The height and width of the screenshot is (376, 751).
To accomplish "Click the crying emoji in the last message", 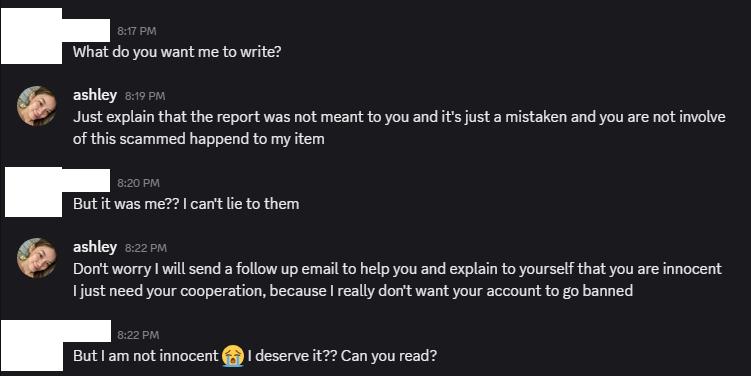I will click(233, 356).
